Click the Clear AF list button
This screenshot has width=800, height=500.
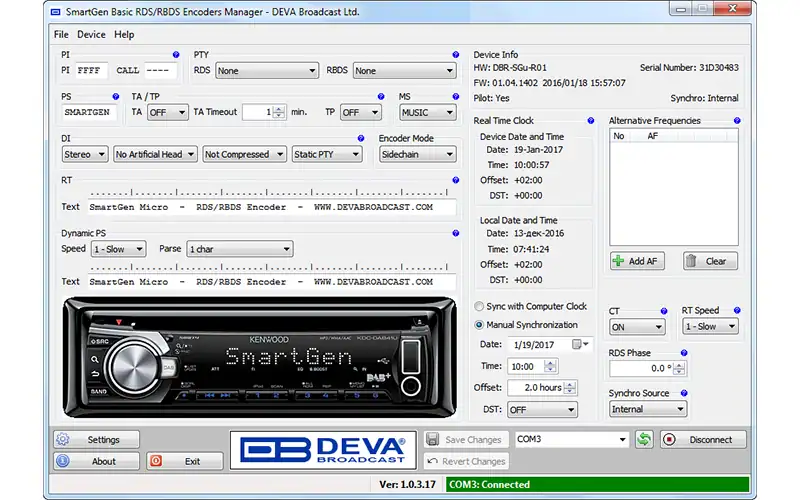(710, 261)
